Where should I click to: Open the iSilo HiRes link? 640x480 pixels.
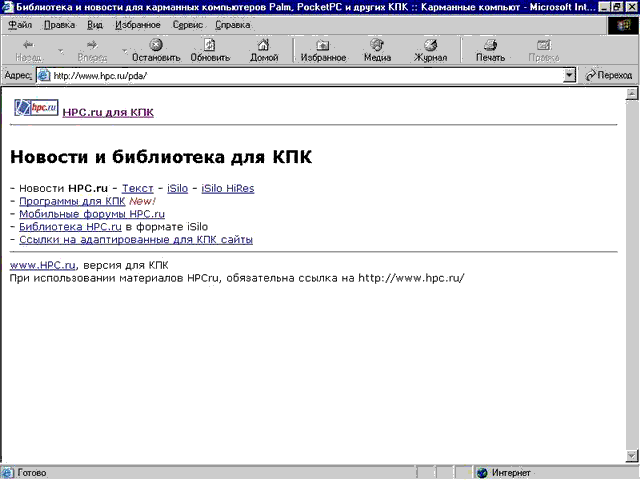coord(228,189)
